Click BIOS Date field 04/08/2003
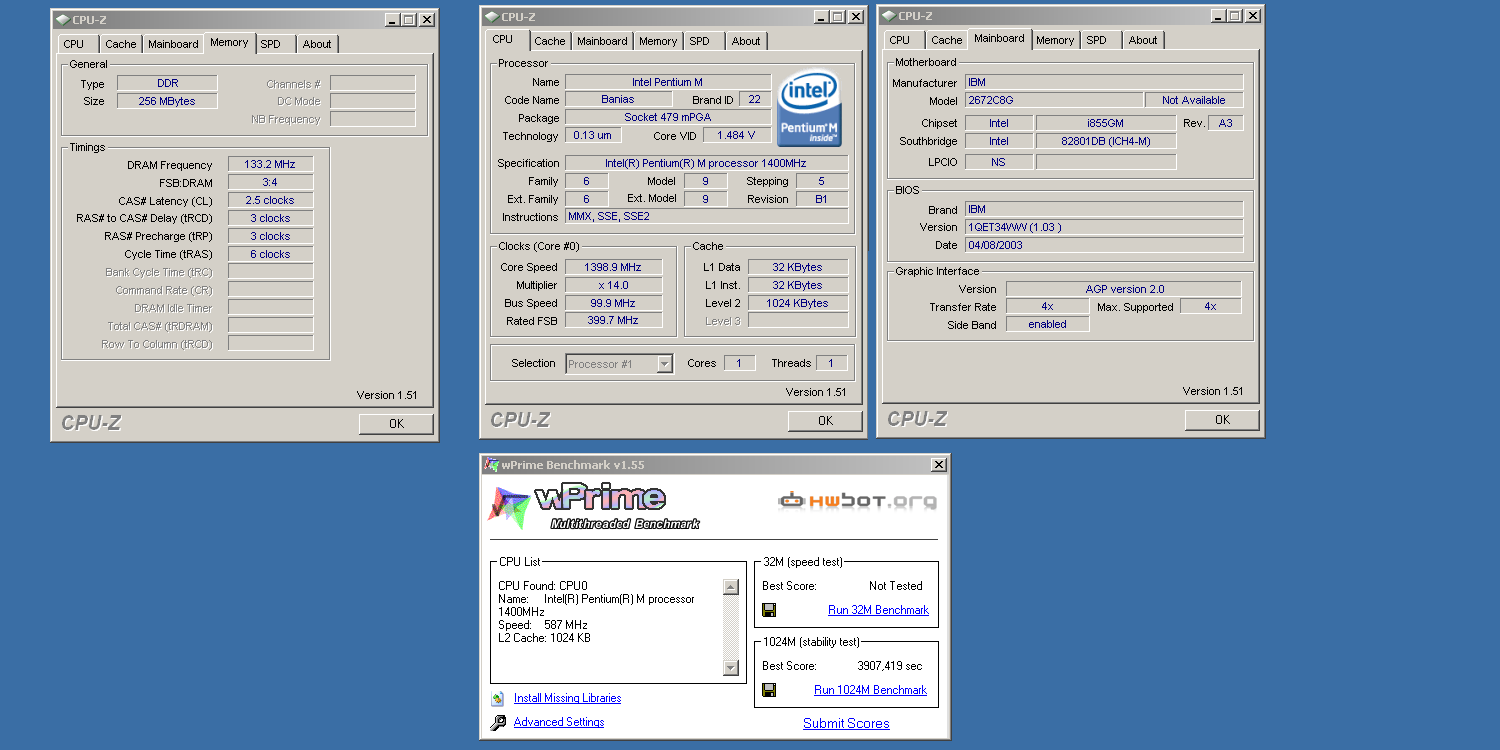This screenshot has width=1500, height=750. pyautogui.click(x=1104, y=245)
